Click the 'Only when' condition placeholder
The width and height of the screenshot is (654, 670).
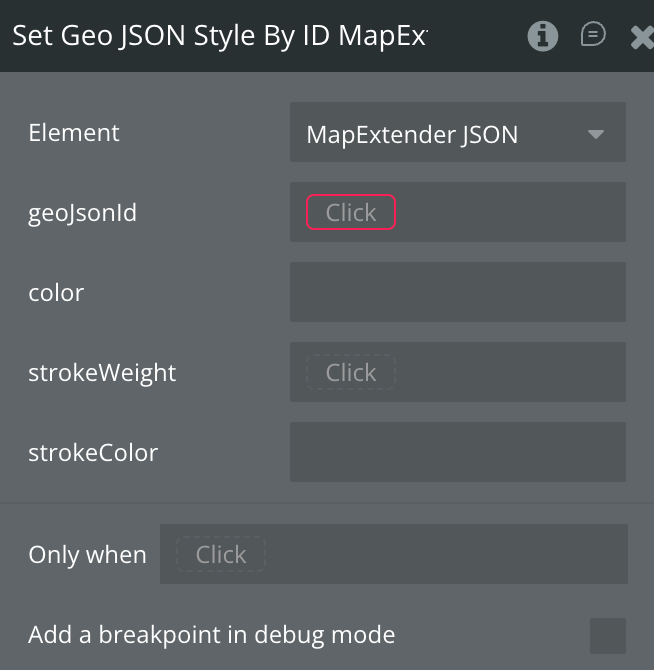pyautogui.click(x=221, y=554)
